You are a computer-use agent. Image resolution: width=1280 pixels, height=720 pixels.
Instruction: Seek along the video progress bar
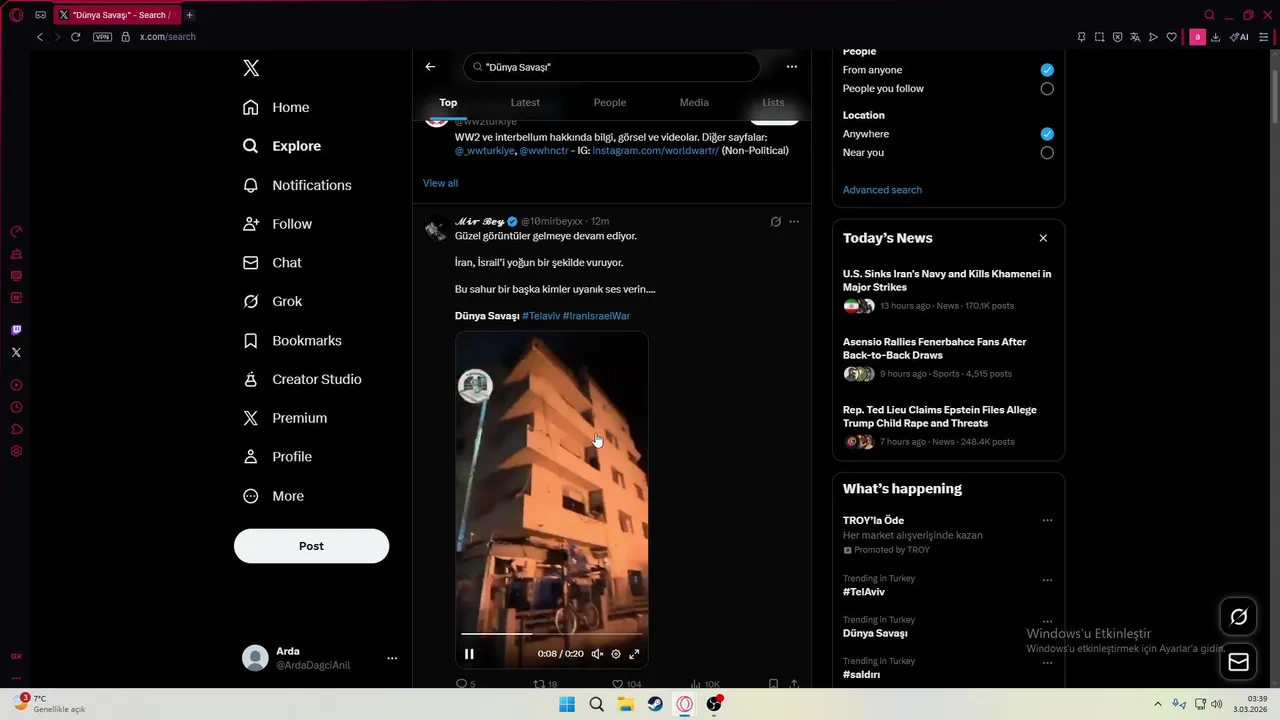551,634
